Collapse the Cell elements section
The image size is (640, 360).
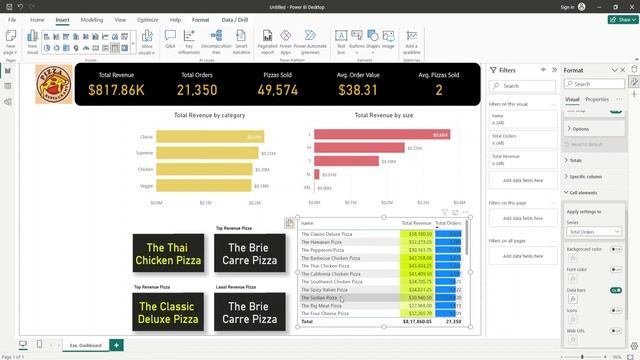pos(594,192)
